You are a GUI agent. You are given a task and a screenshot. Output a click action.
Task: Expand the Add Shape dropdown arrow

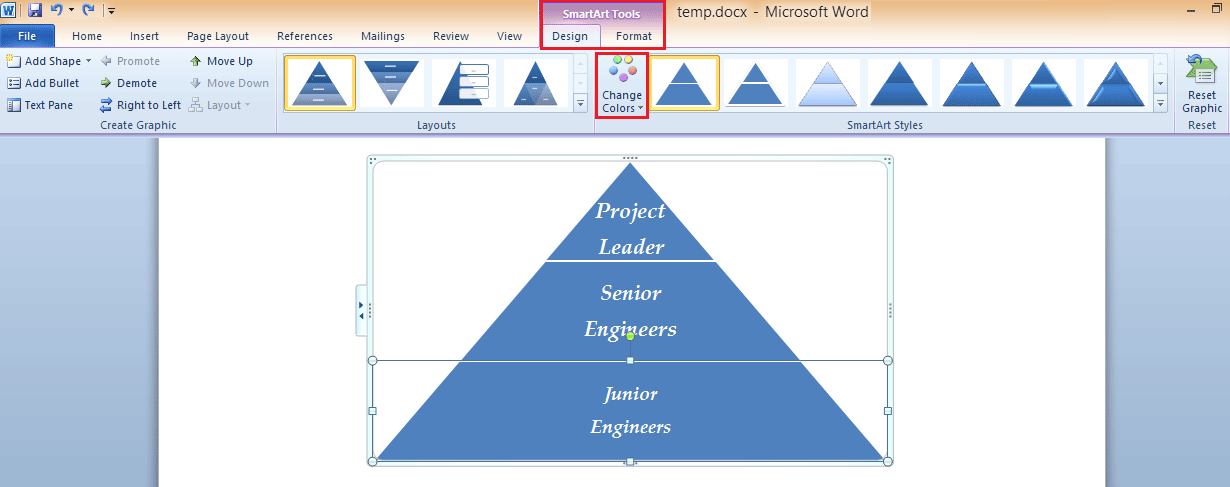88,61
